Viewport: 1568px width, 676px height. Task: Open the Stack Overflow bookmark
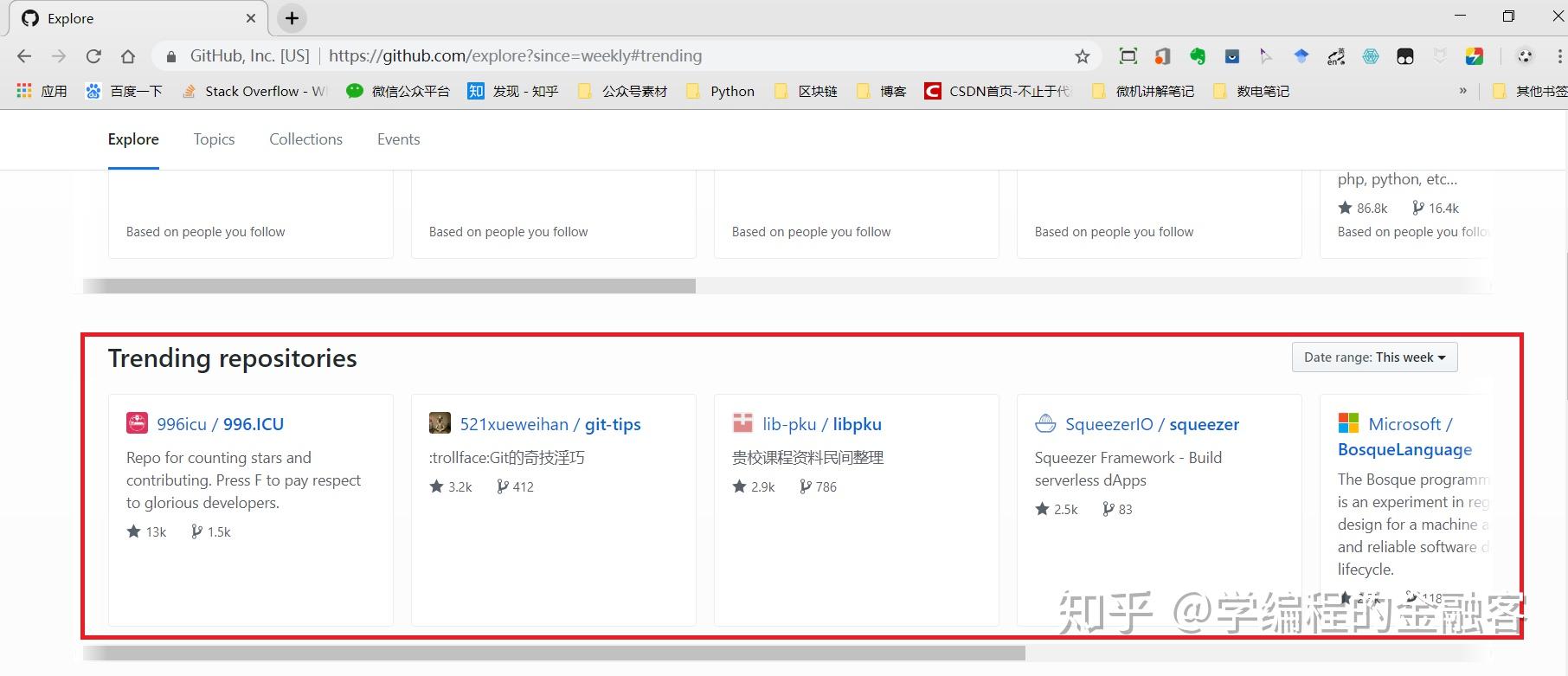[x=254, y=91]
